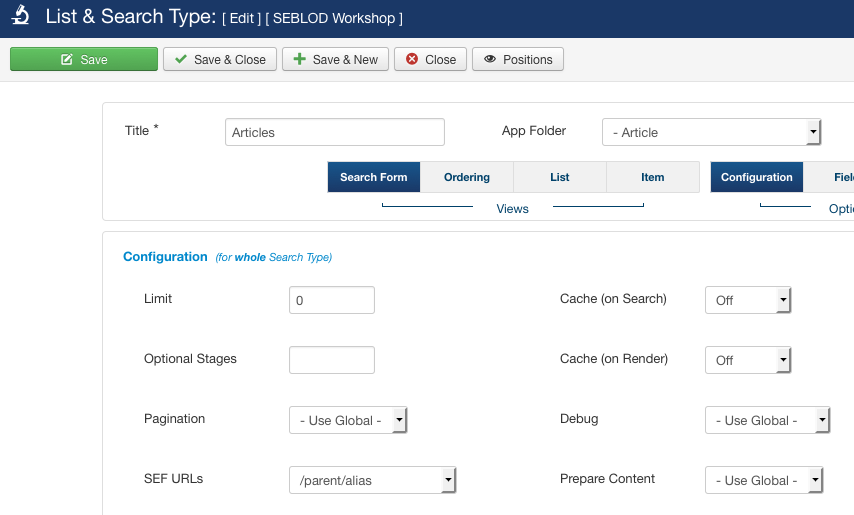
Task: Click the green Save button
Action: 84,59
